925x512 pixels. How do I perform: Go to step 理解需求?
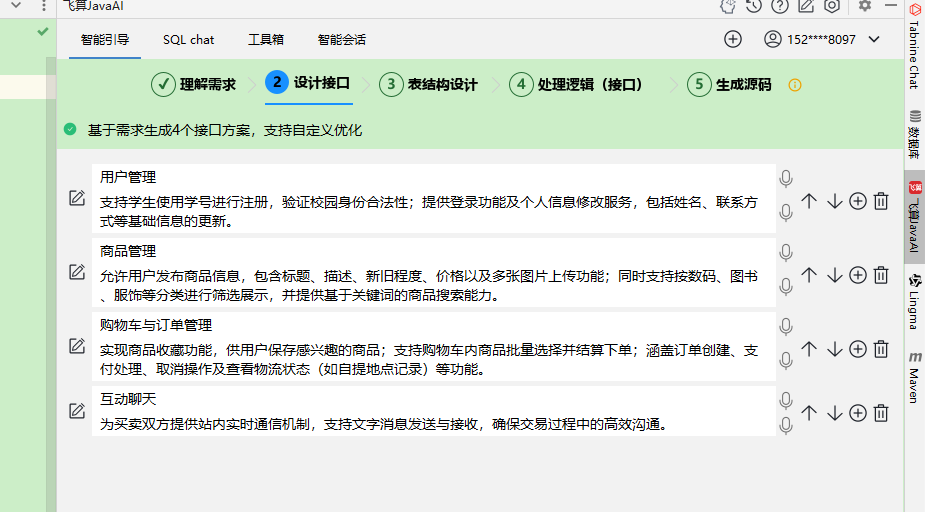[193, 84]
